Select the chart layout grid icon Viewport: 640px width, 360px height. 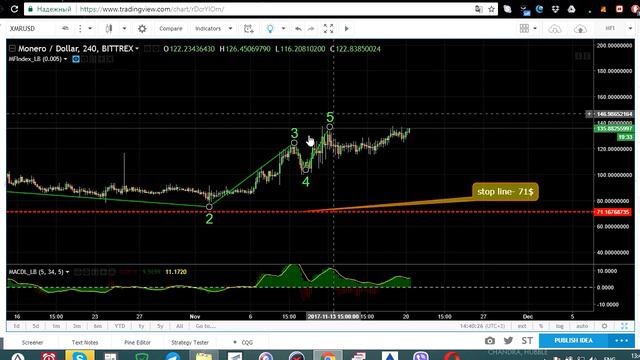(524, 28)
